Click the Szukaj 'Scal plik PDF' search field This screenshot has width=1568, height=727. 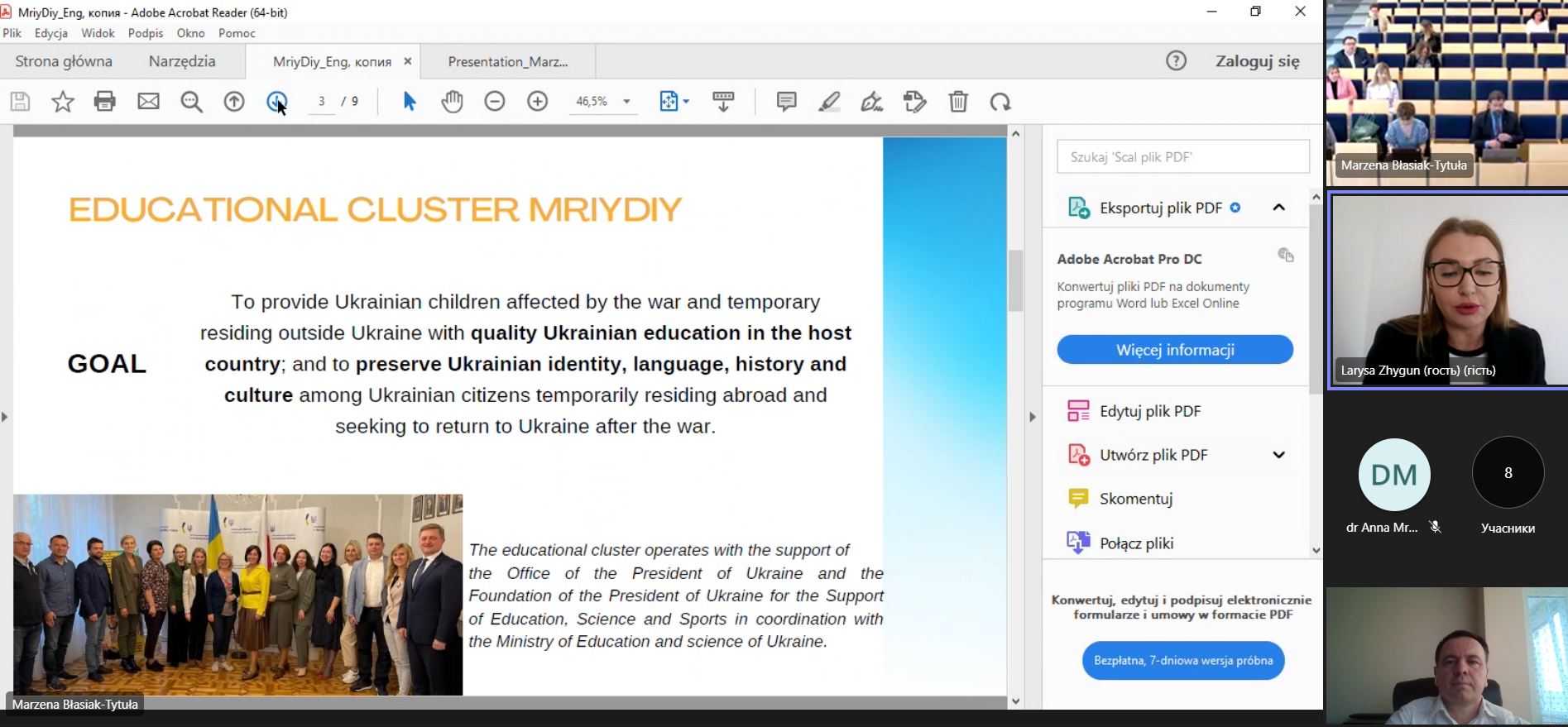[1182, 157]
